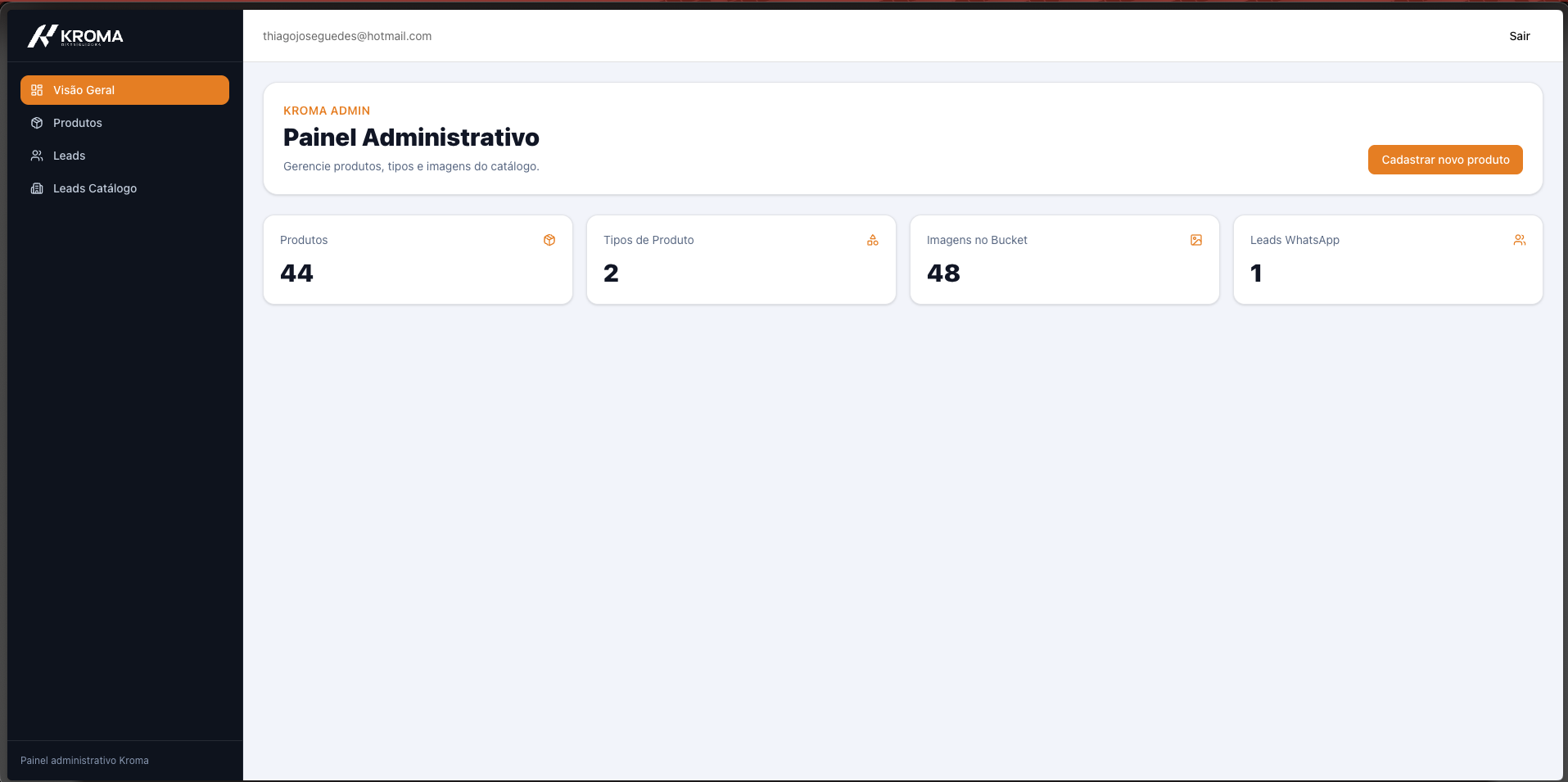Click the bucket images count 48
The height and width of the screenshot is (782, 1568).
click(943, 273)
